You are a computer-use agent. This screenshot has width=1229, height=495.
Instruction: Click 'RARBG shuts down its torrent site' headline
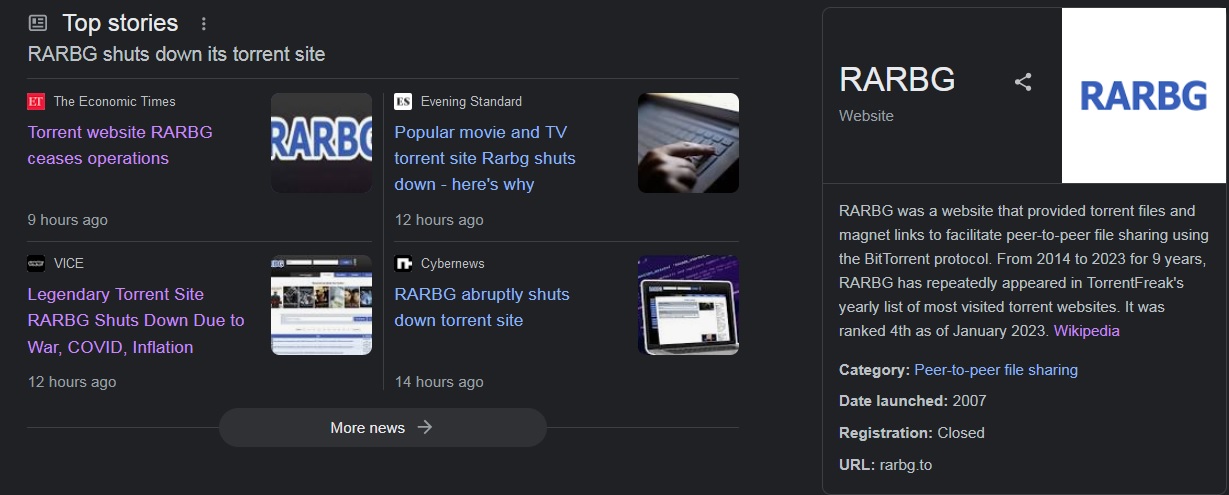coord(177,54)
